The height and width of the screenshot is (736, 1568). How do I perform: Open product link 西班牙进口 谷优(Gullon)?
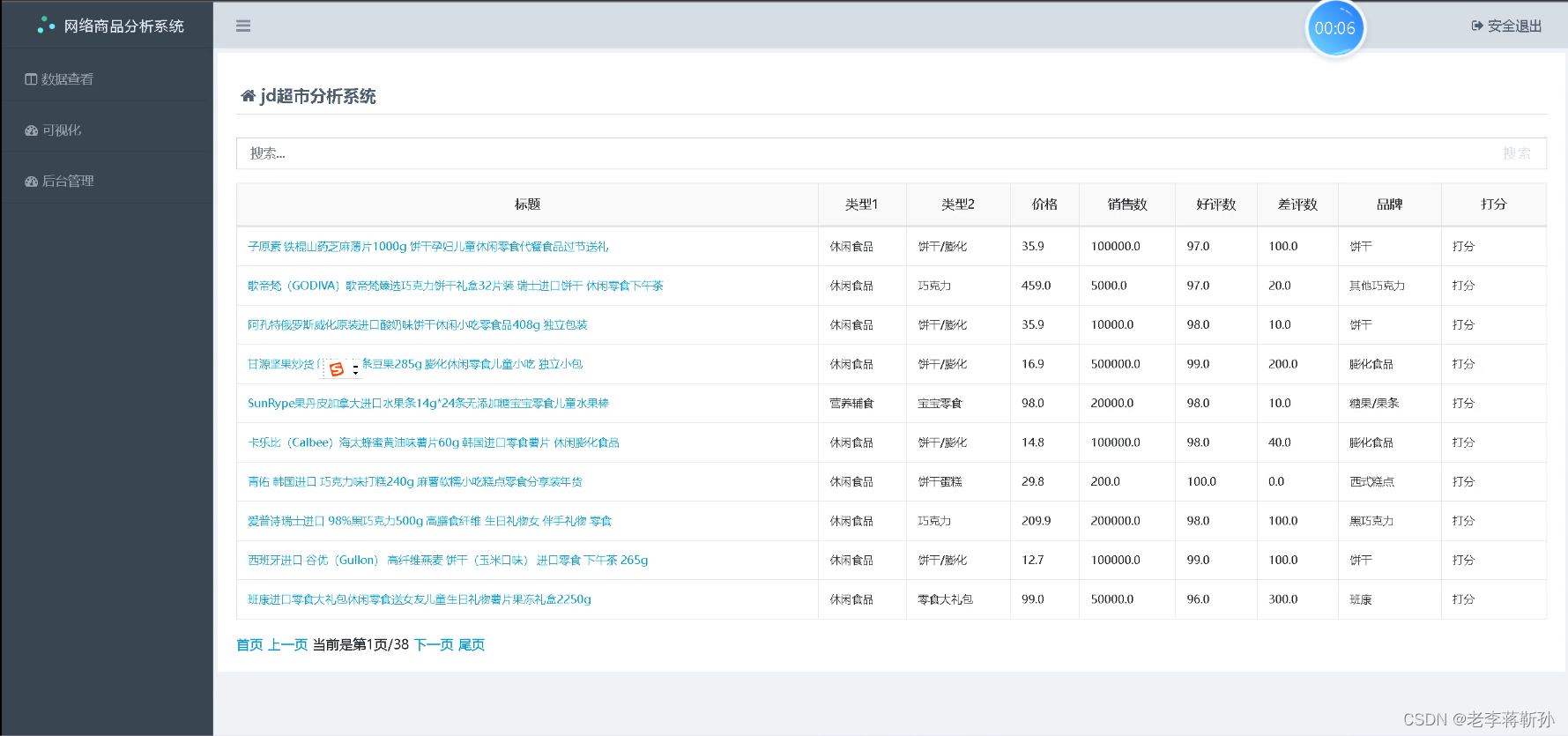[448, 561]
